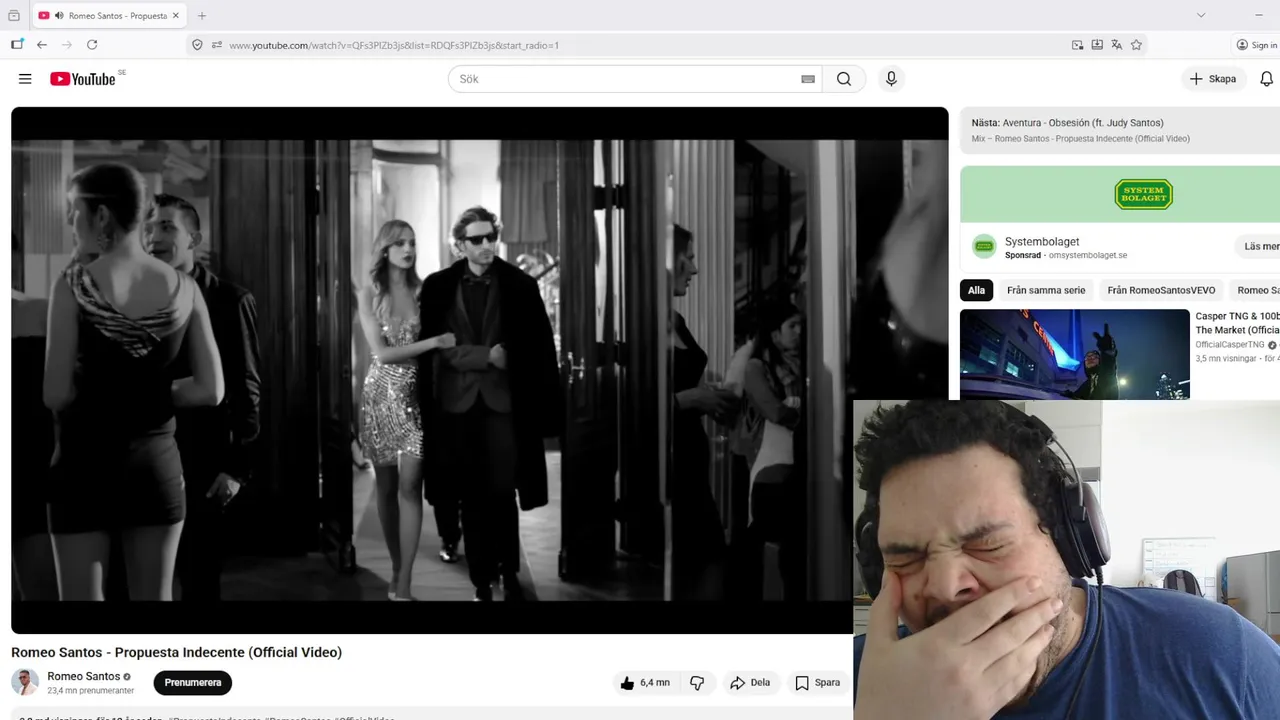The image size is (1280, 720).
Task: Open the tab list dropdown arrow
Action: (x=1201, y=15)
